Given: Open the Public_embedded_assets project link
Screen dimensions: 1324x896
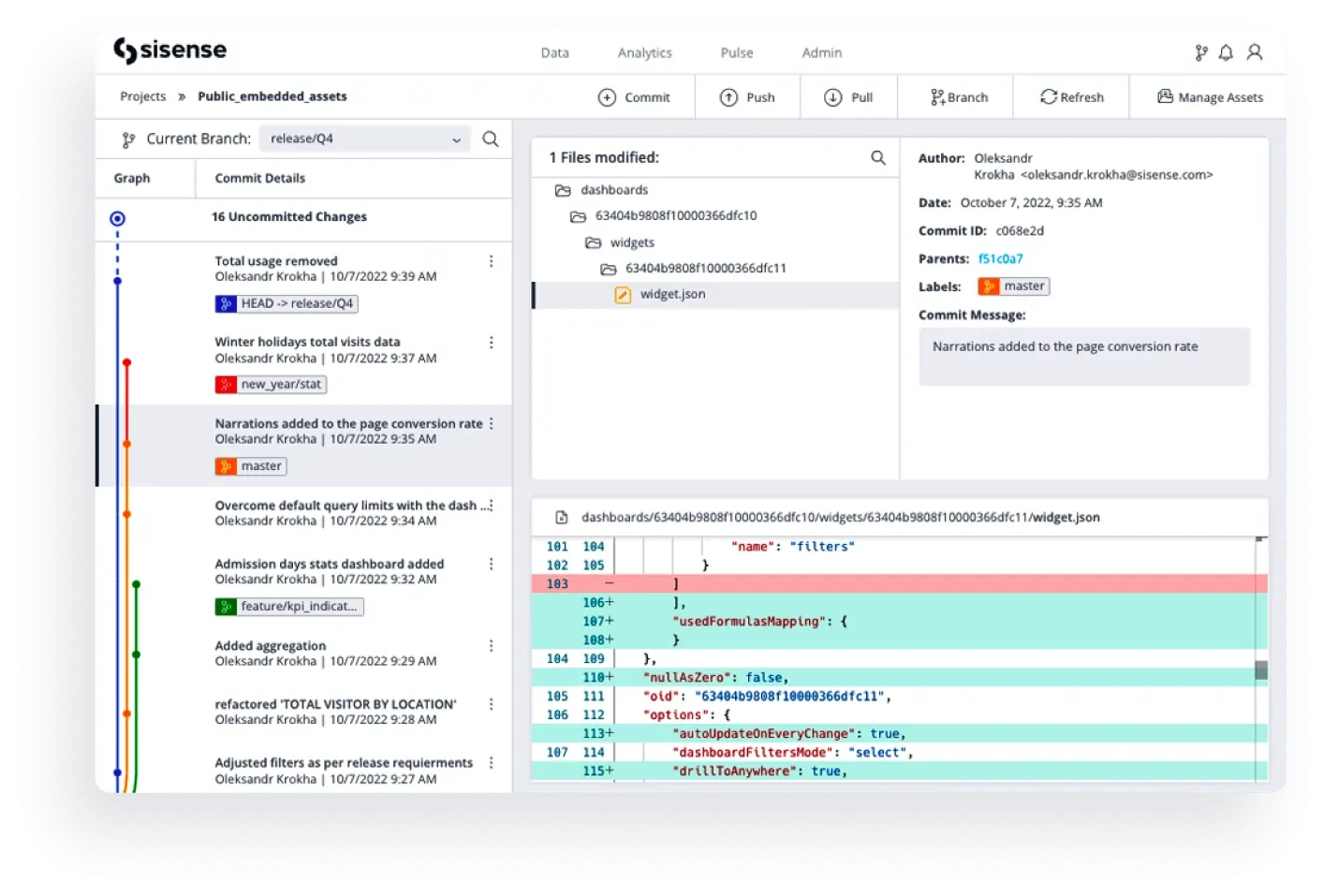Looking at the screenshot, I should 272,95.
